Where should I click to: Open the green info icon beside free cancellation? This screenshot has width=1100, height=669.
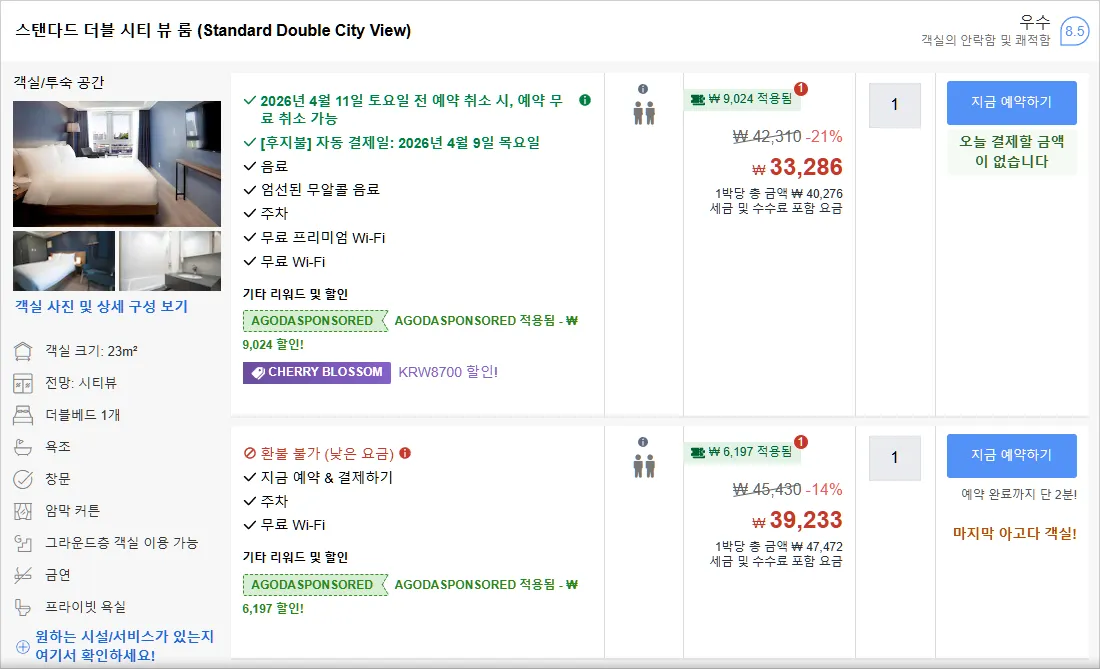point(585,100)
